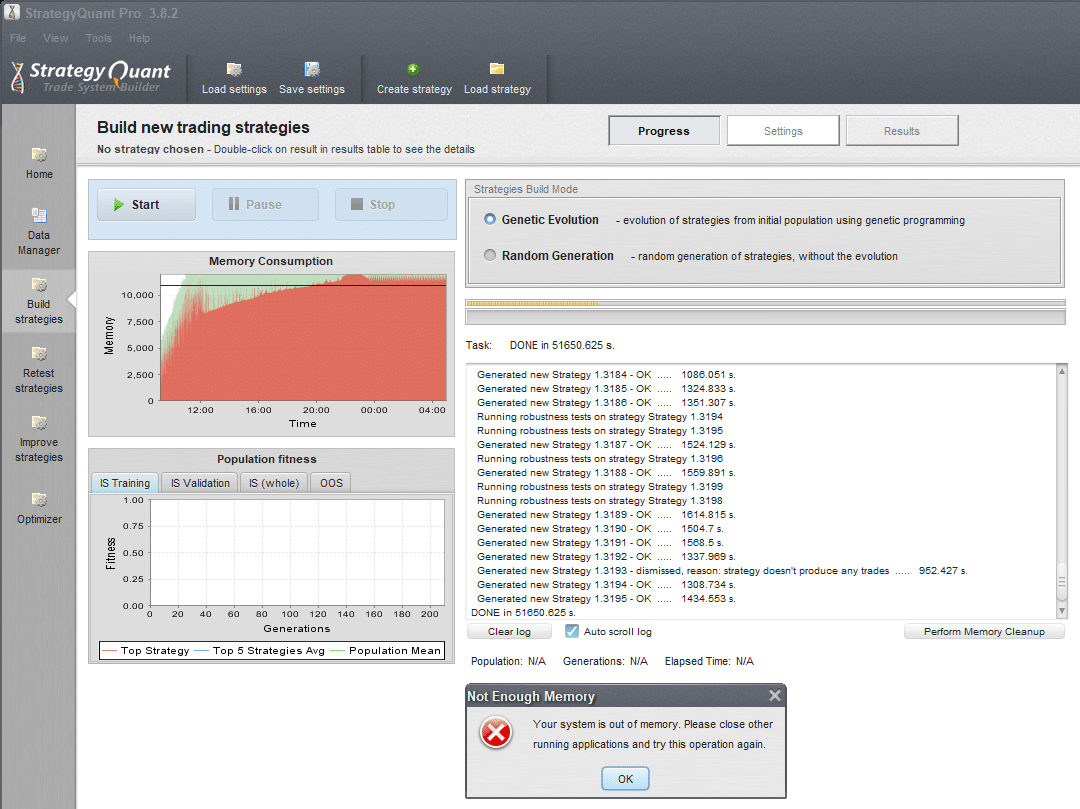The image size is (1080, 809).
Task: Switch to the Settings tab
Action: click(783, 131)
